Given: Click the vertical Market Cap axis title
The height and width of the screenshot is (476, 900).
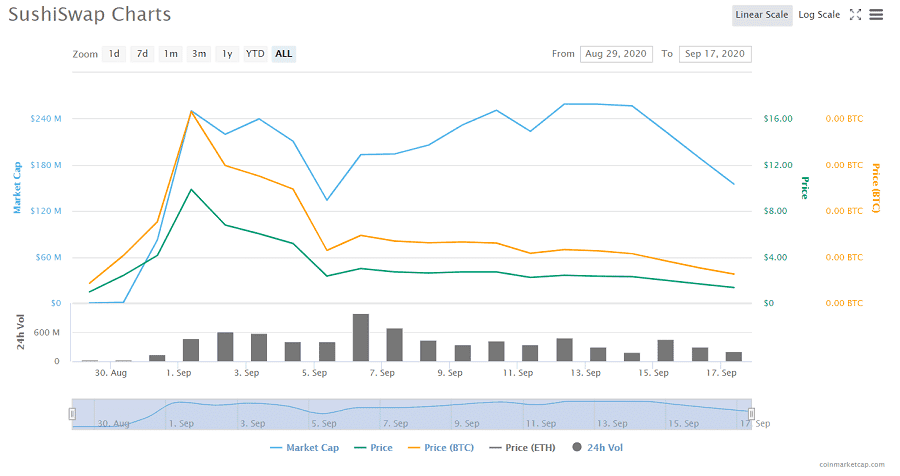Looking at the screenshot, I should 17,188.
